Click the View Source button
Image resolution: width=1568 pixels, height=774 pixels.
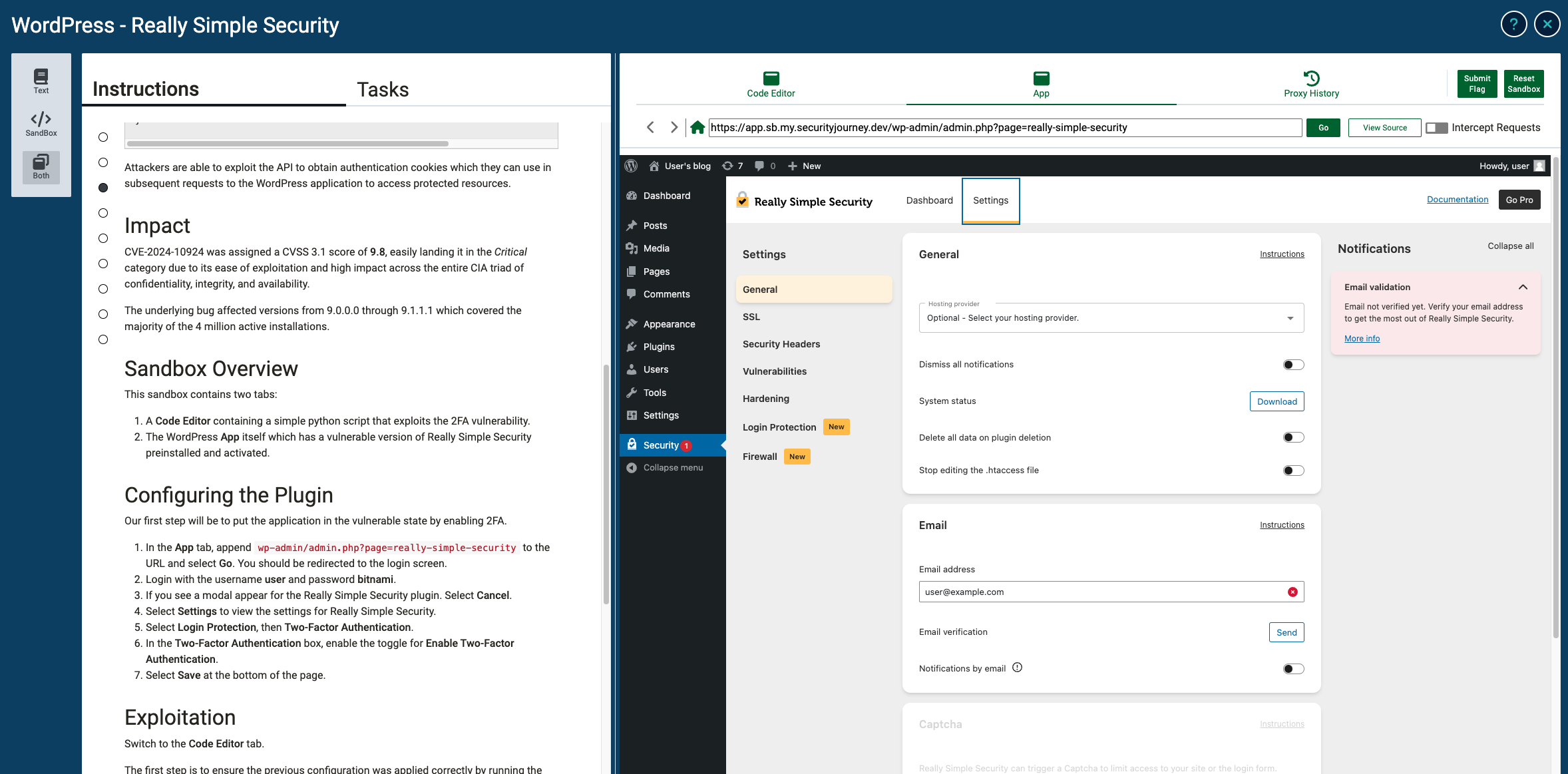(1384, 128)
